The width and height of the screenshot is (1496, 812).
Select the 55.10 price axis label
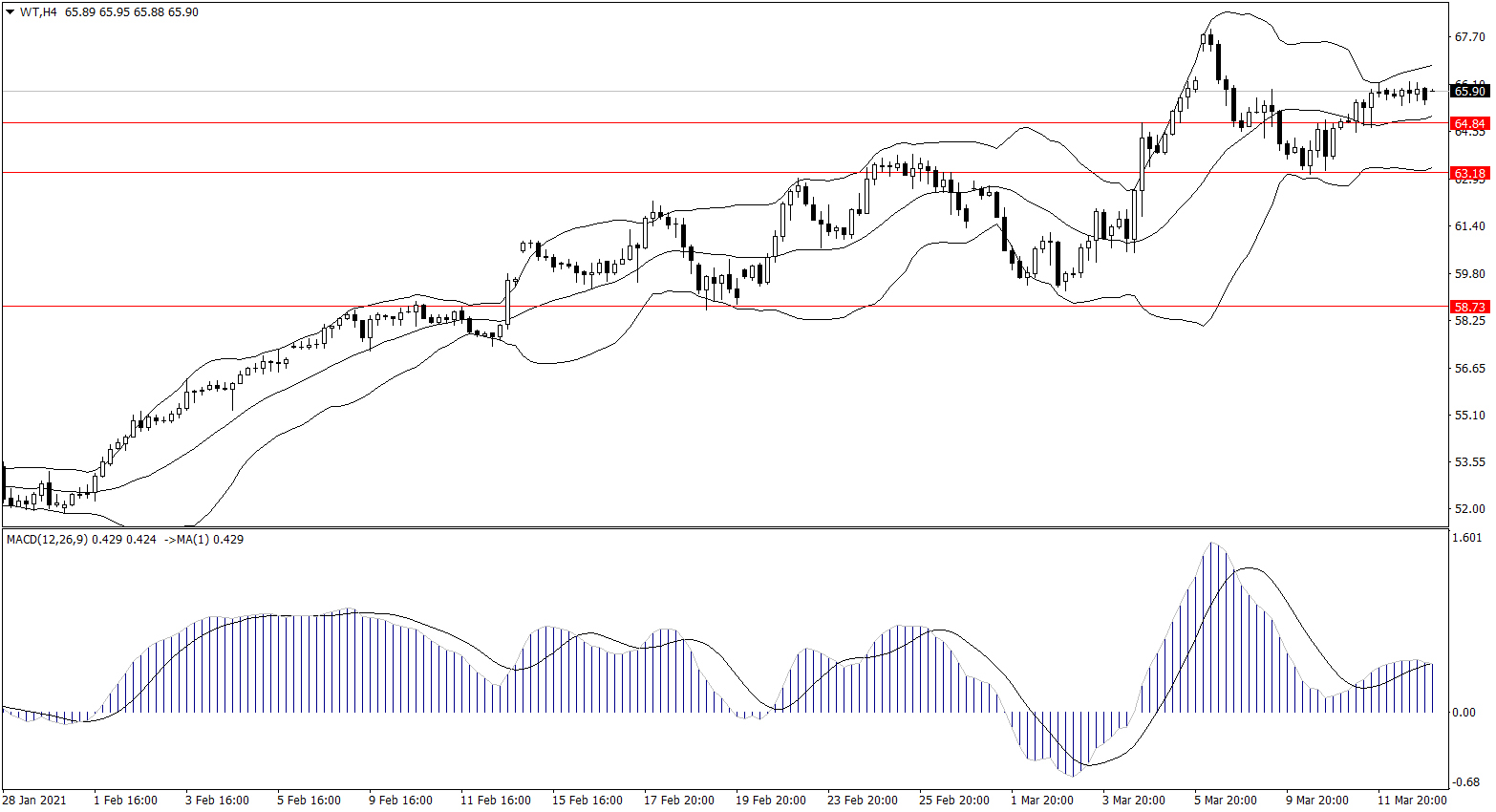1469,416
